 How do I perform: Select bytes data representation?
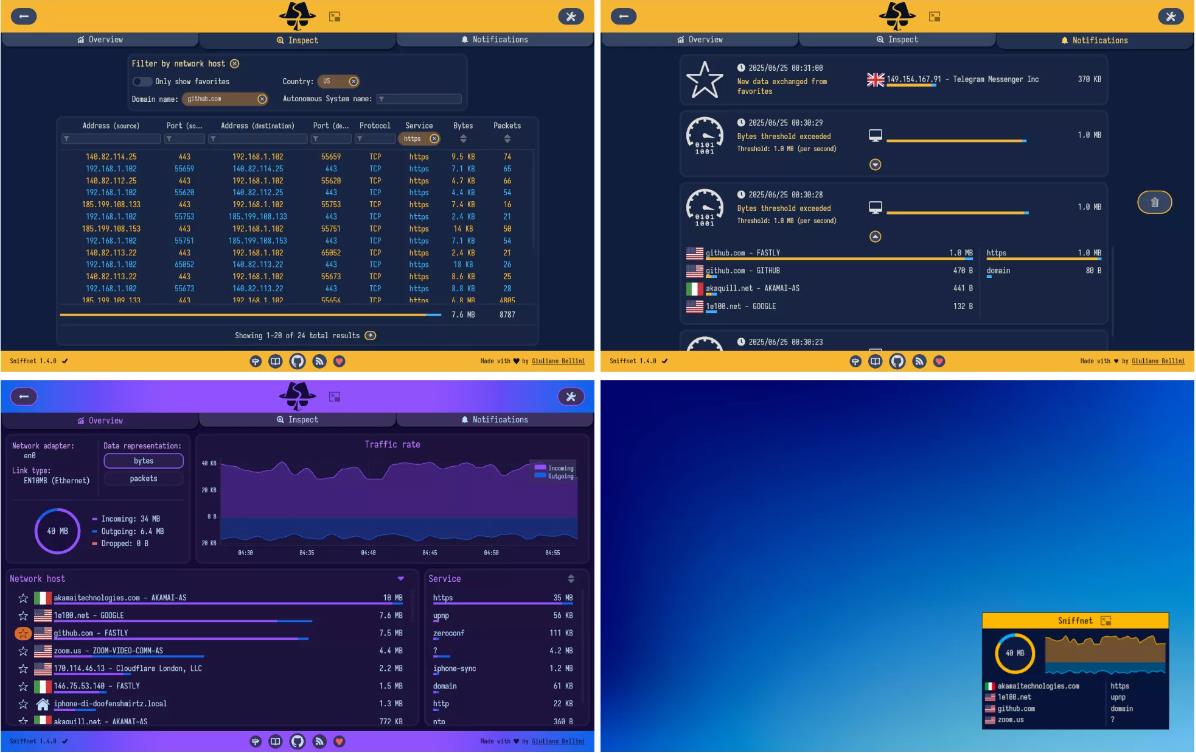(143, 461)
